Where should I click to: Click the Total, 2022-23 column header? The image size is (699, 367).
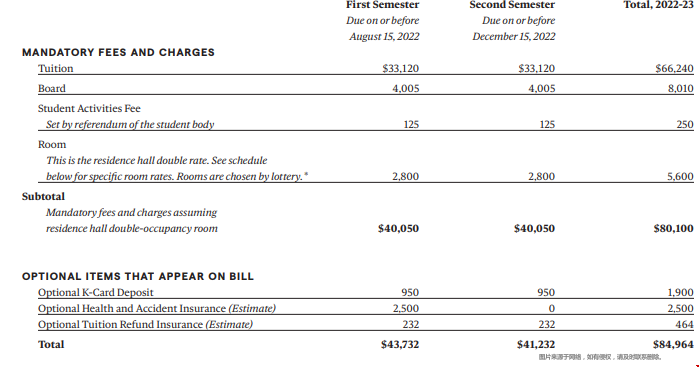click(658, 5)
